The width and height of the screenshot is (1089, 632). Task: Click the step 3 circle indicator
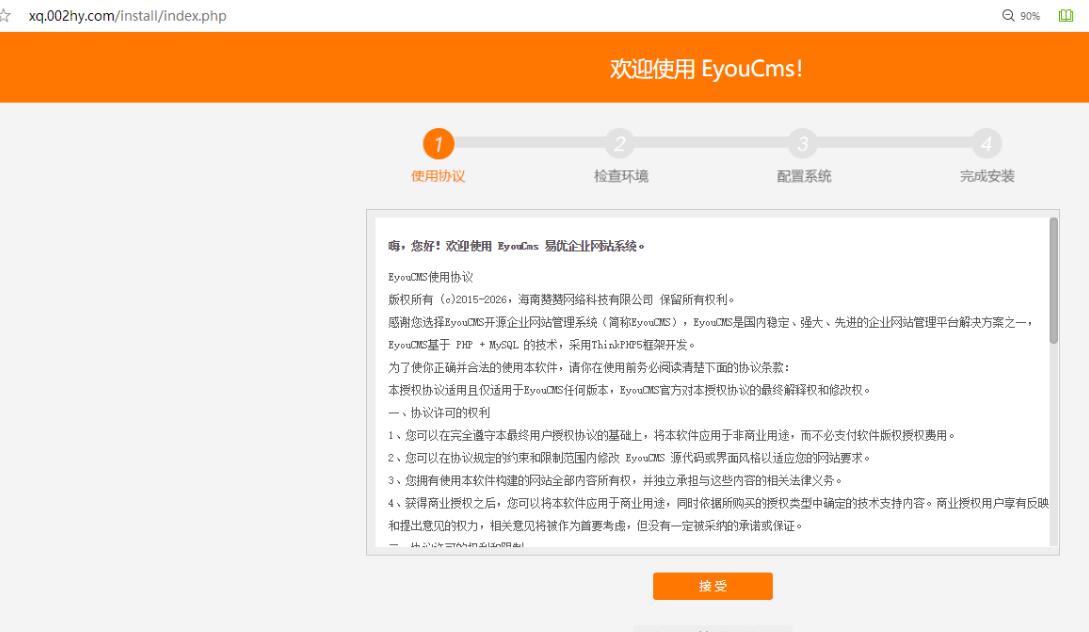[805, 145]
